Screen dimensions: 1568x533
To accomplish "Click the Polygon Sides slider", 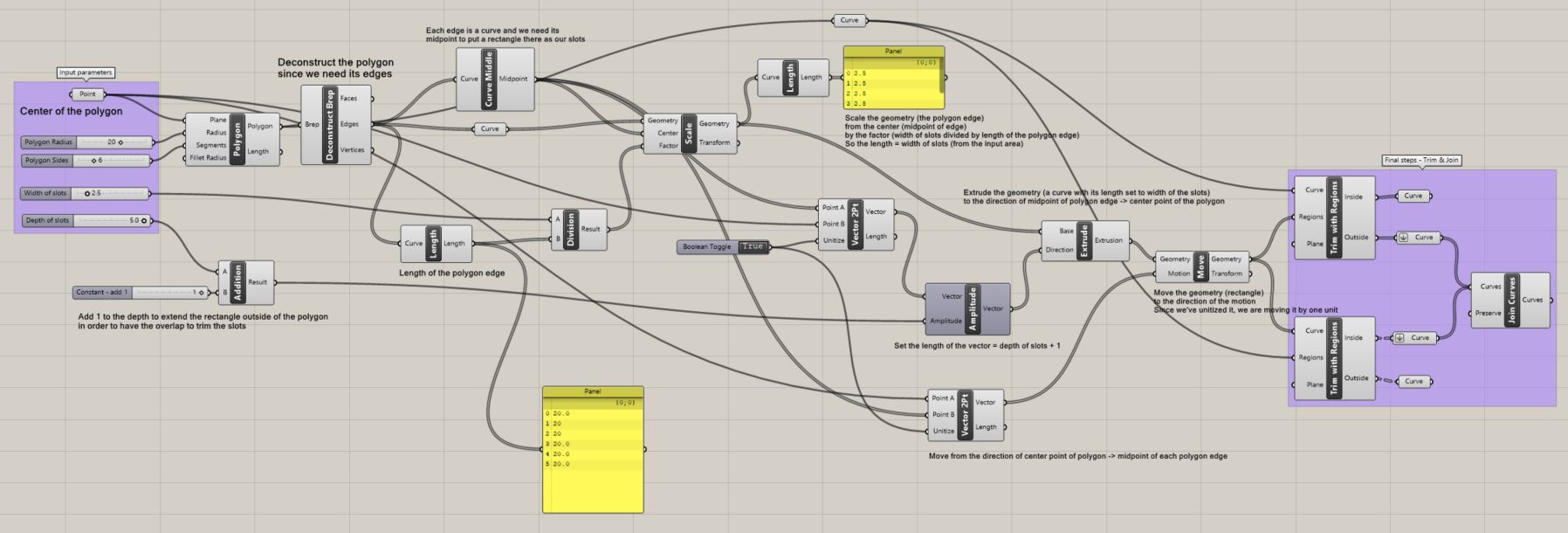I will pyautogui.click(x=113, y=161).
